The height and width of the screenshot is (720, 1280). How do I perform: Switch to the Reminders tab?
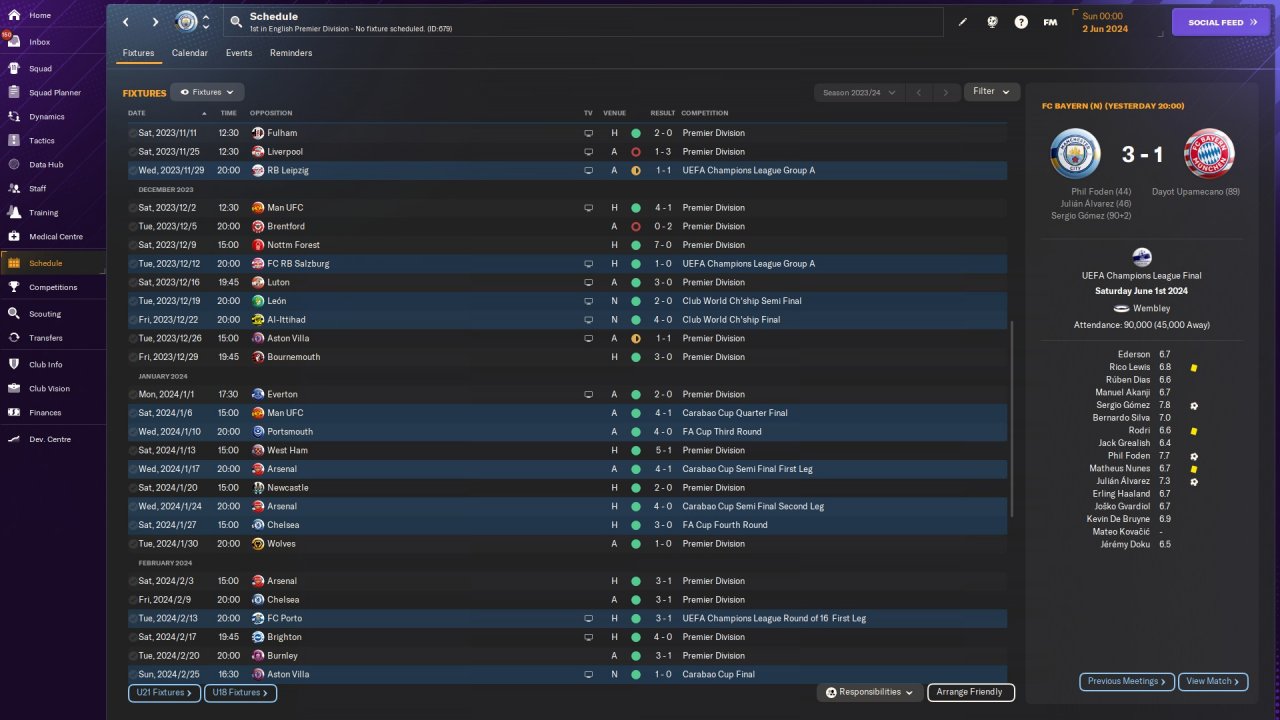pos(291,53)
